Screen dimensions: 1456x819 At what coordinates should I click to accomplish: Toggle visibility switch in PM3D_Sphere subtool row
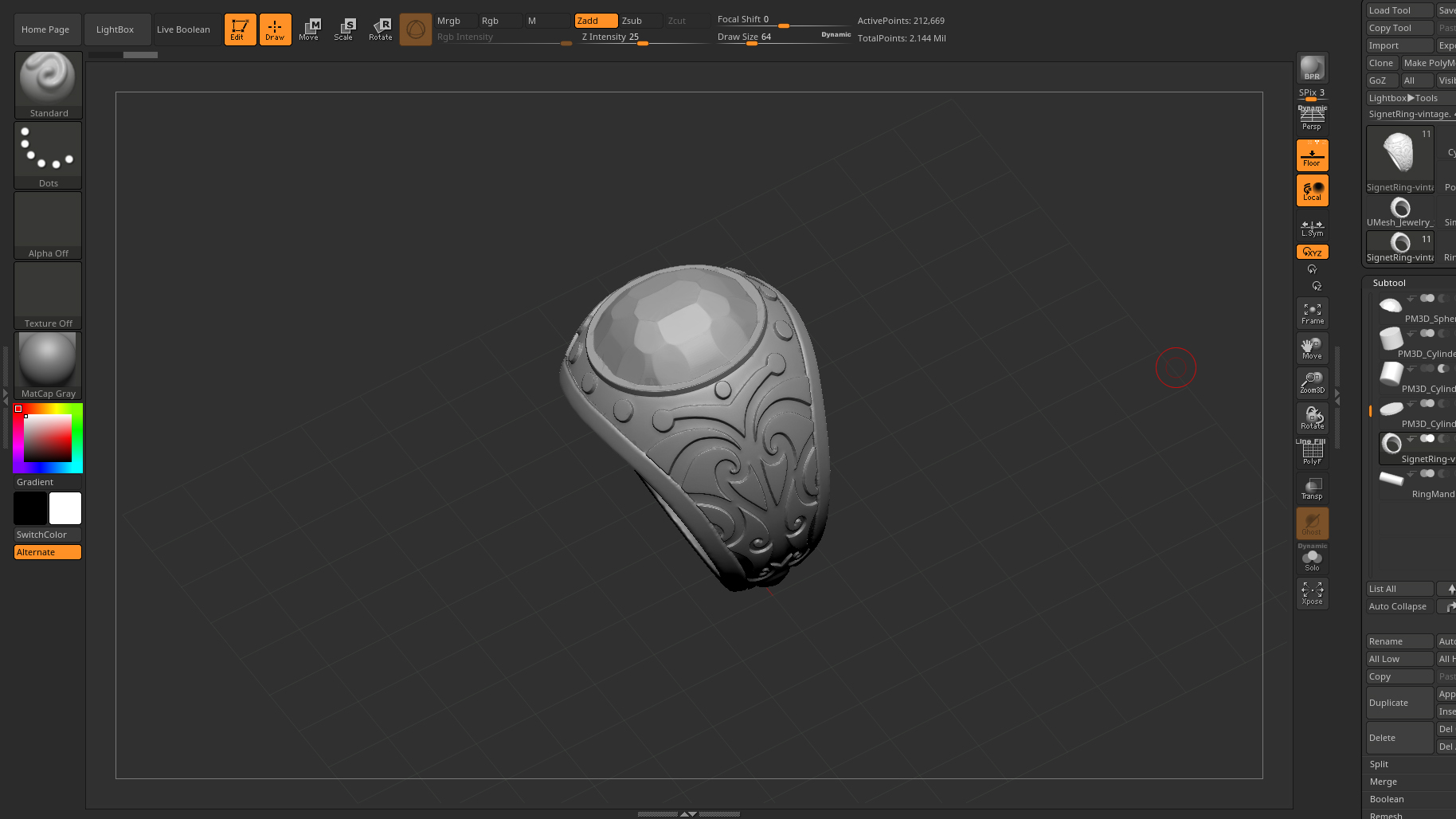pos(1427,299)
